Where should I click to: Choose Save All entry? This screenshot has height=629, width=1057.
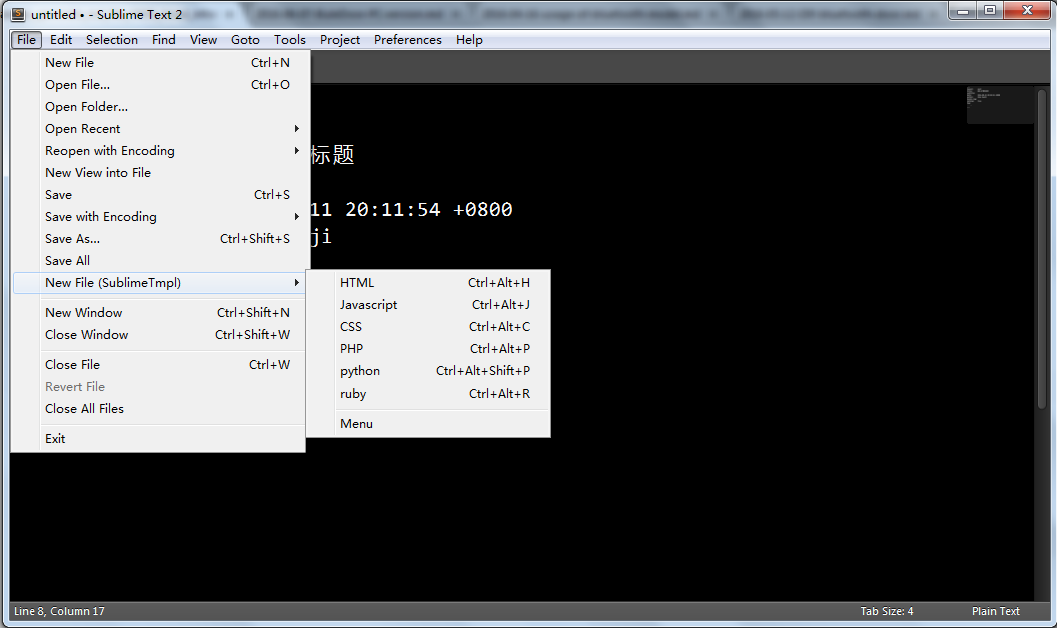point(159,261)
